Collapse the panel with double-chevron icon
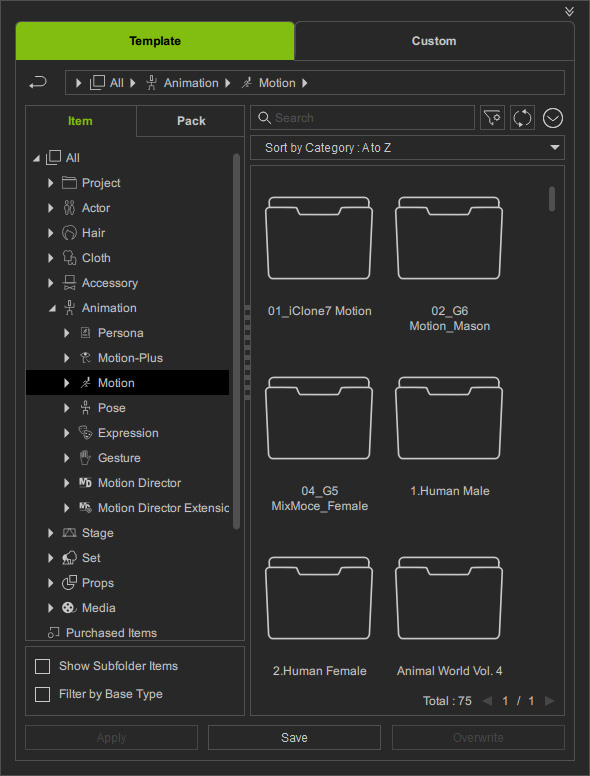 tap(569, 11)
